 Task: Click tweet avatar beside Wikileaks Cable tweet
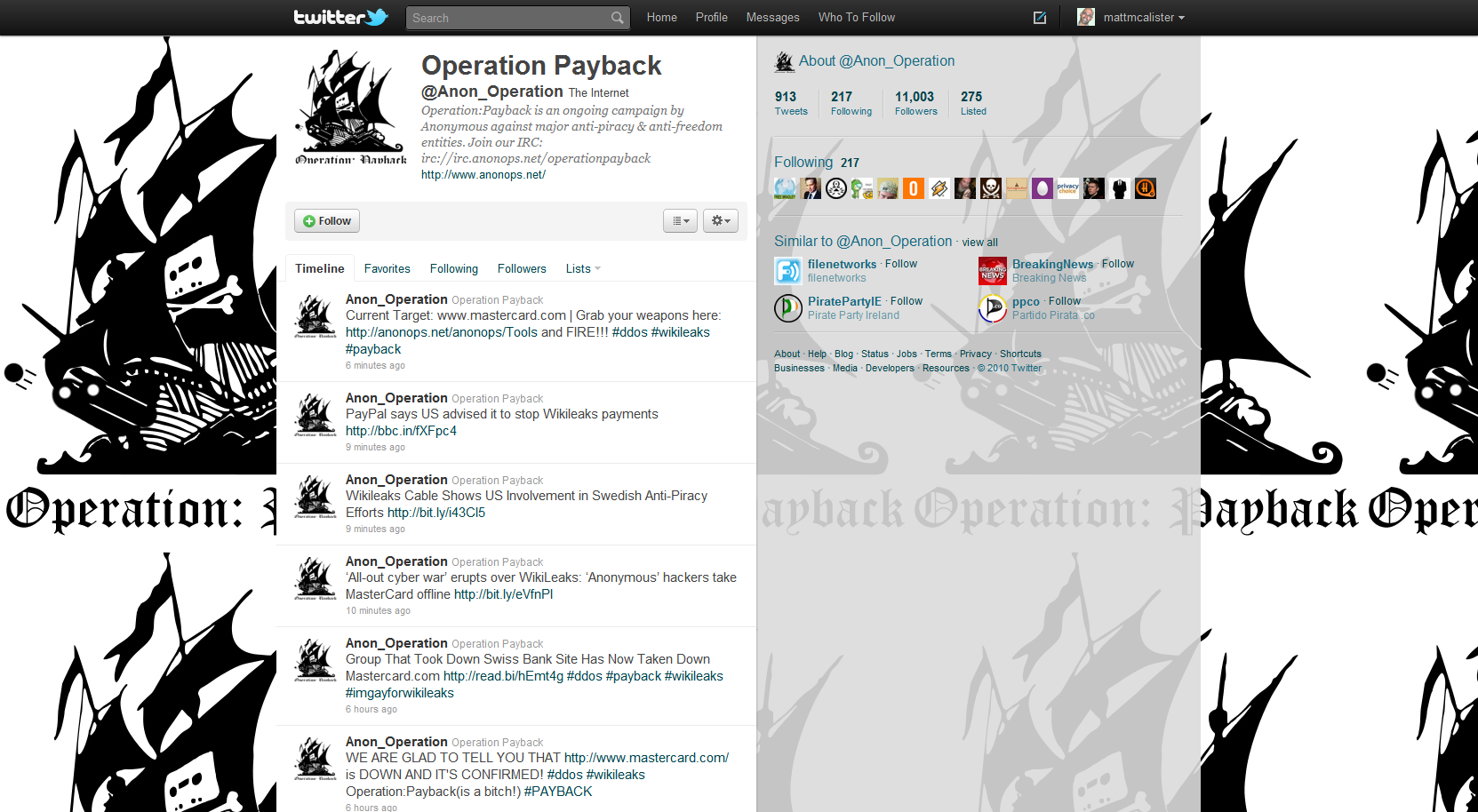[x=316, y=497]
